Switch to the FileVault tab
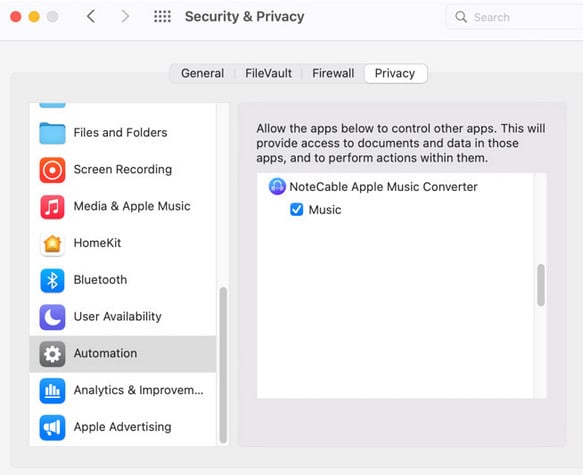Screen dimensions: 583x475 coord(268,74)
